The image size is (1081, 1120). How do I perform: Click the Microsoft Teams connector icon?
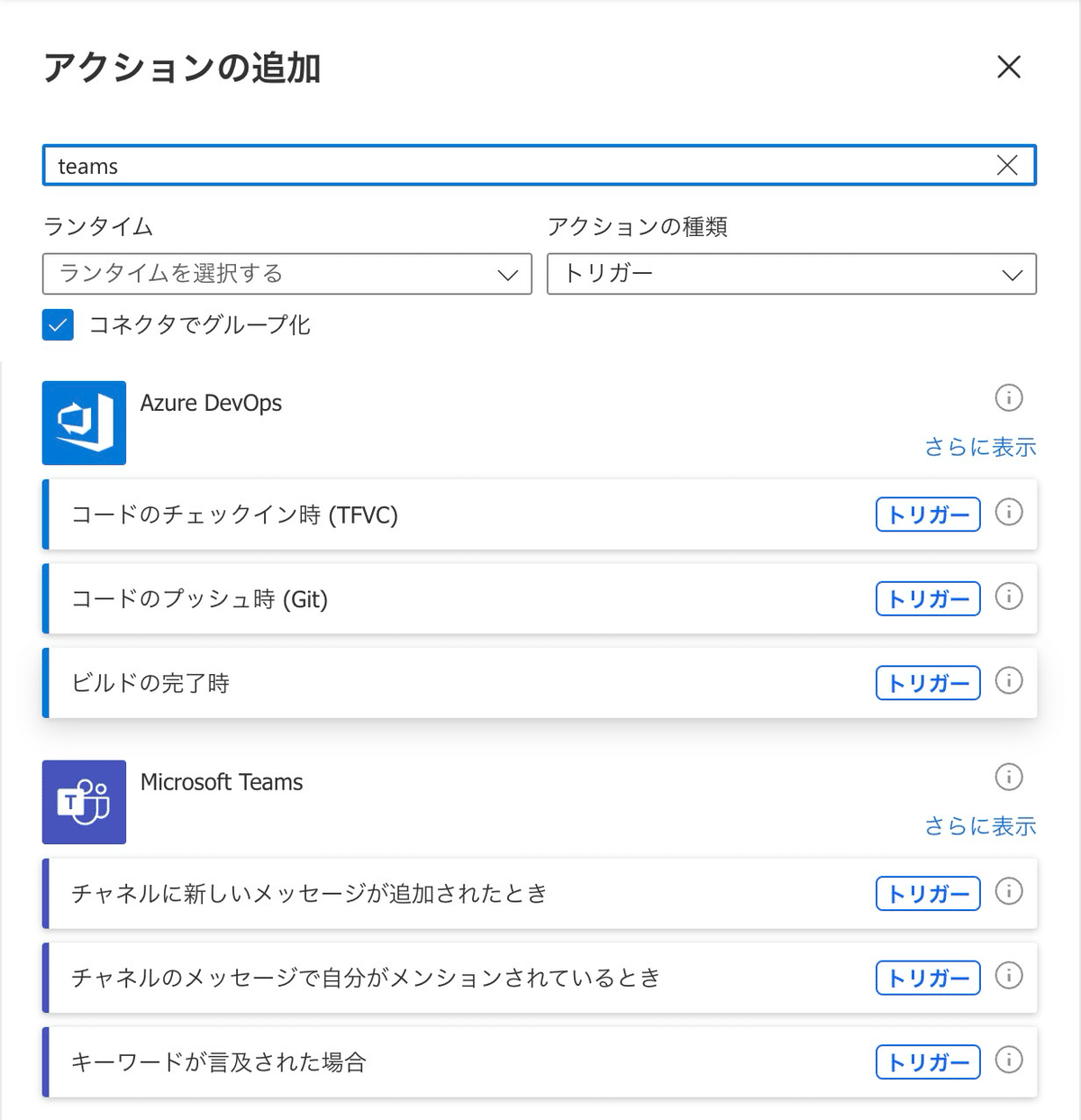84,802
